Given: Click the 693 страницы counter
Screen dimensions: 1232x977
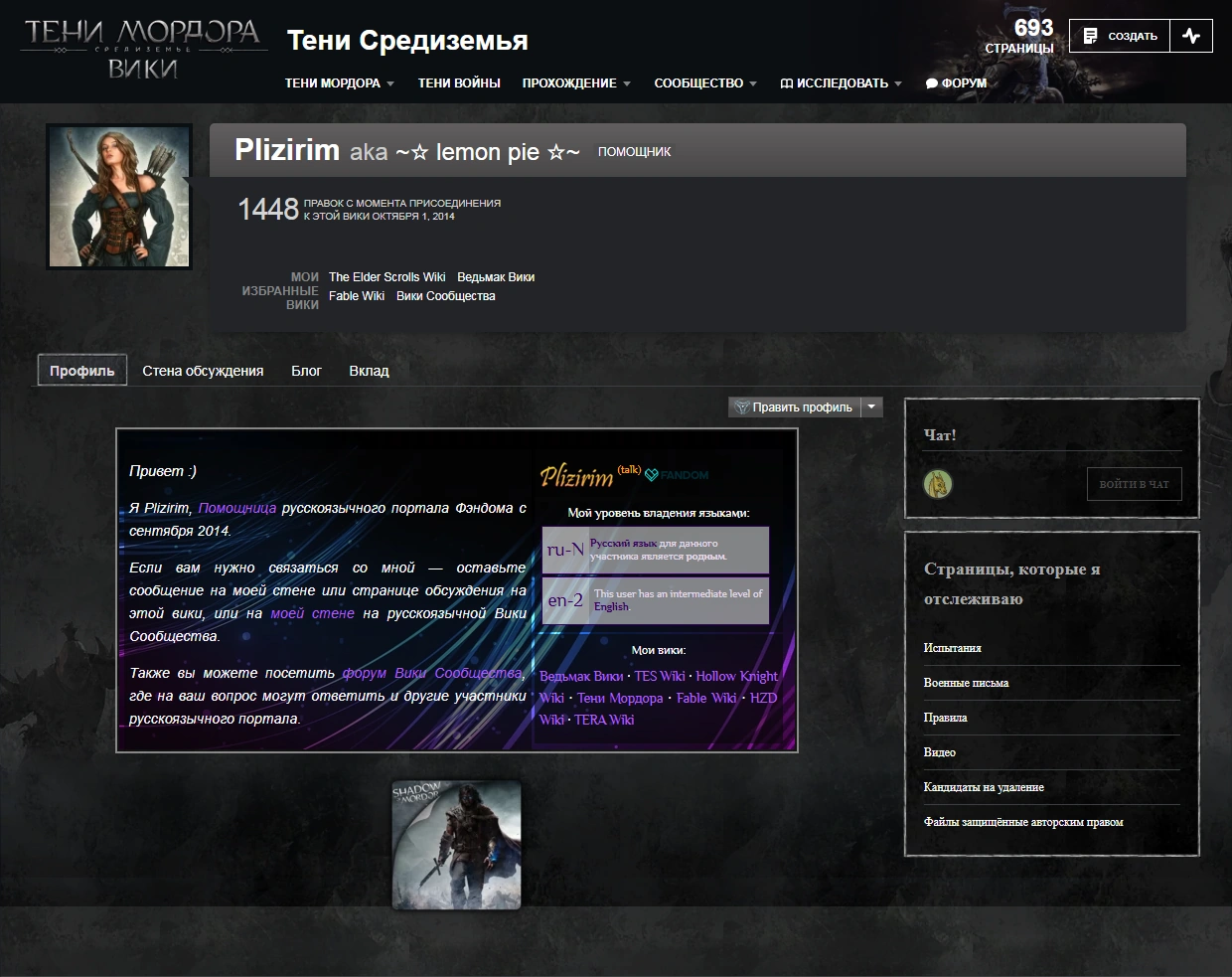Looking at the screenshot, I should [1019, 36].
